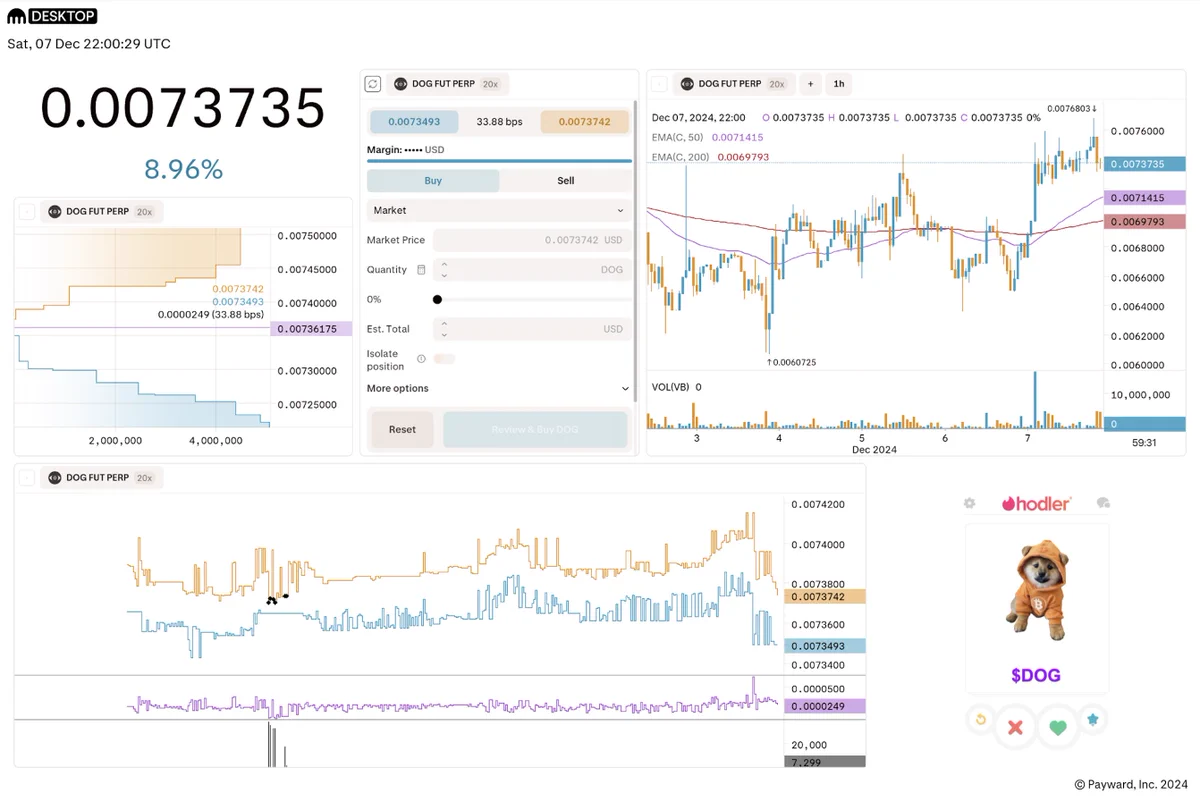Click the 0.0073493 bid tag on spread chart axis
Viewport: 1200px width, 802px height.
pyautogui.click(x=825, y=646)
